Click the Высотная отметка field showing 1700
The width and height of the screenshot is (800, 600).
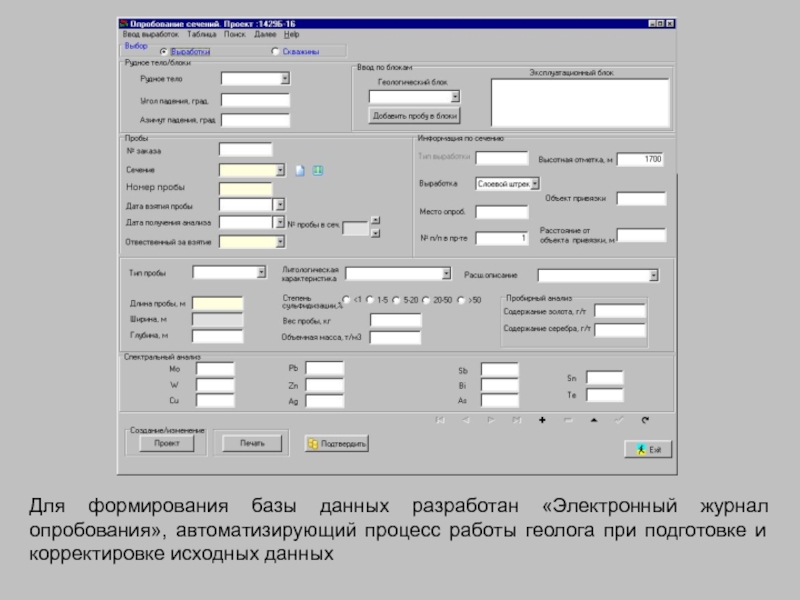coord(640,159)
